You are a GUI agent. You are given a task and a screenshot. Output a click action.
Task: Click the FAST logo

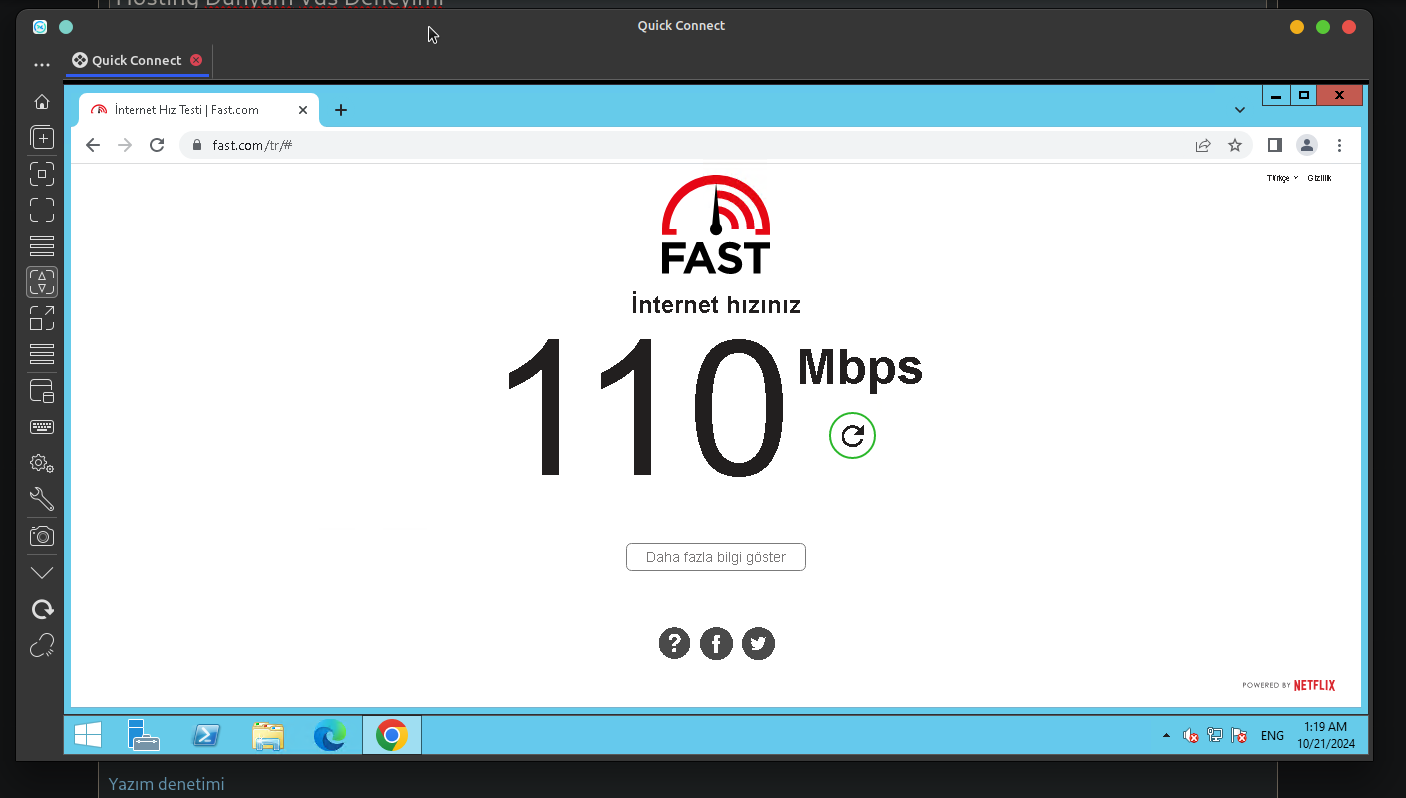[716, 224]
